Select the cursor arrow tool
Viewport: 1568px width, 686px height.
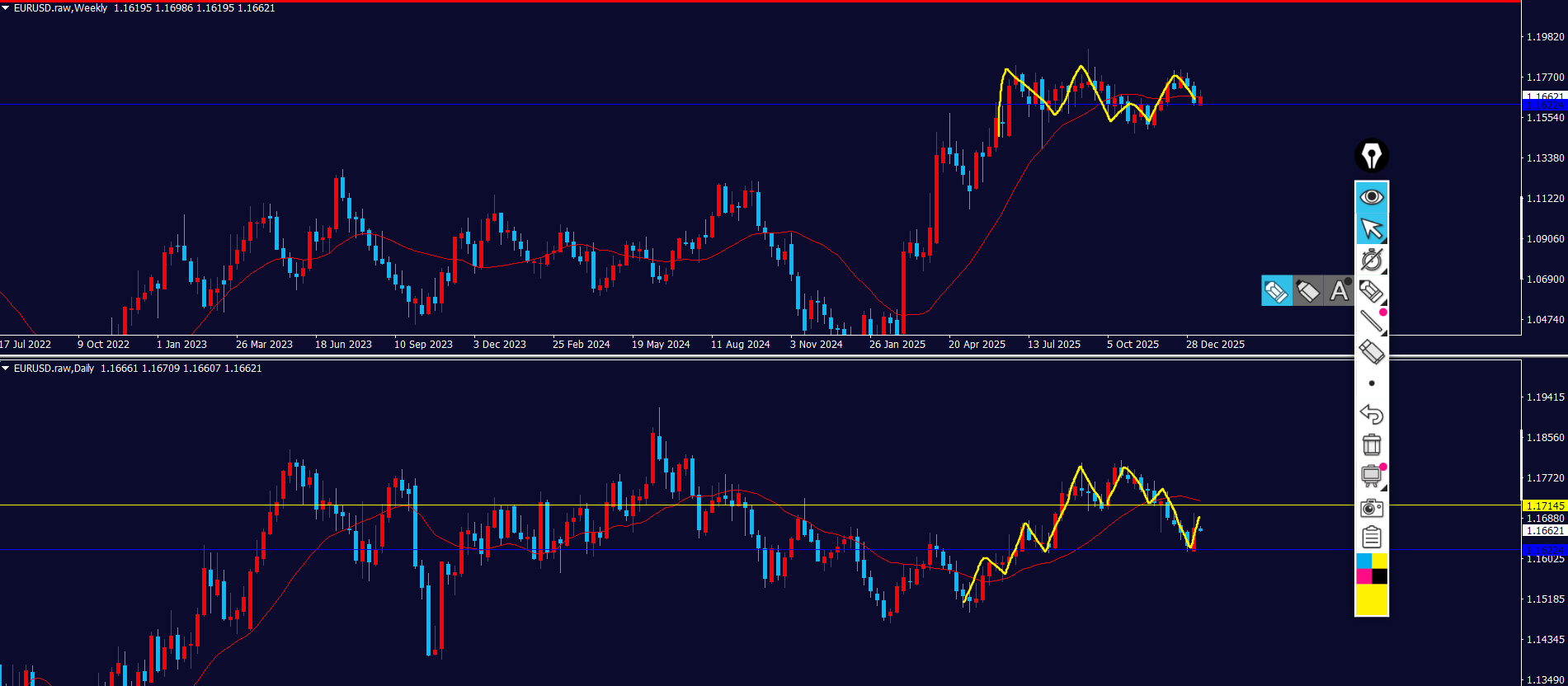click(x=1372, y=228)
